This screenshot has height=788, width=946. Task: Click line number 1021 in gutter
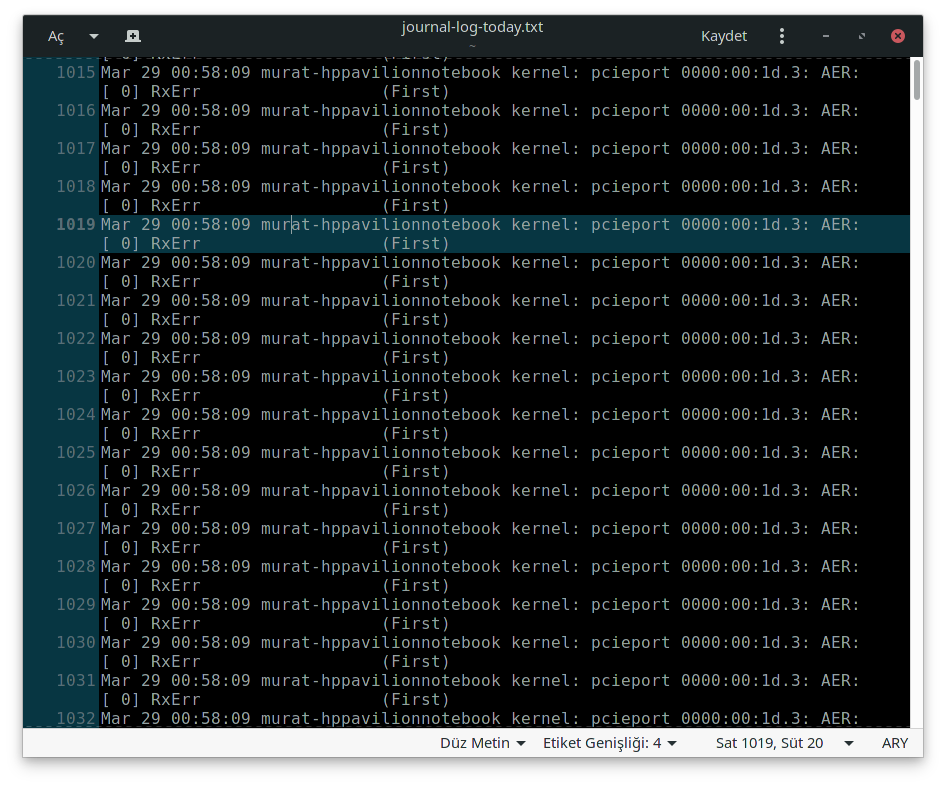pyautogui.click(x=76, y=300)
